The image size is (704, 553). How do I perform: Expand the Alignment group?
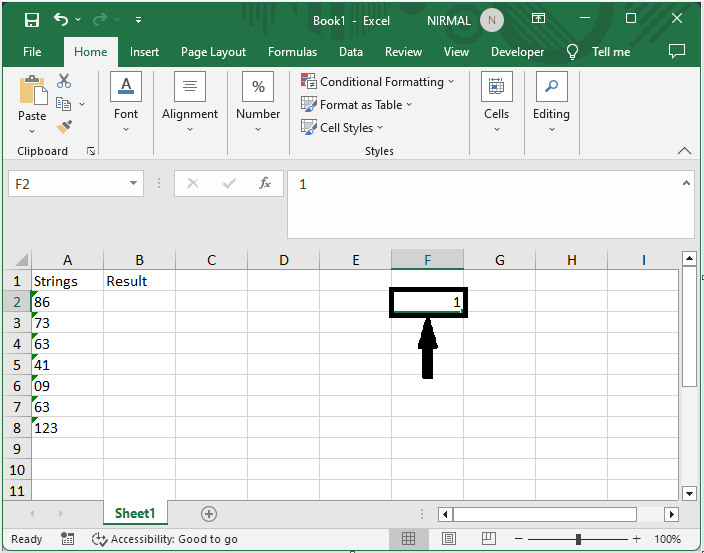(x=190, y=103)
